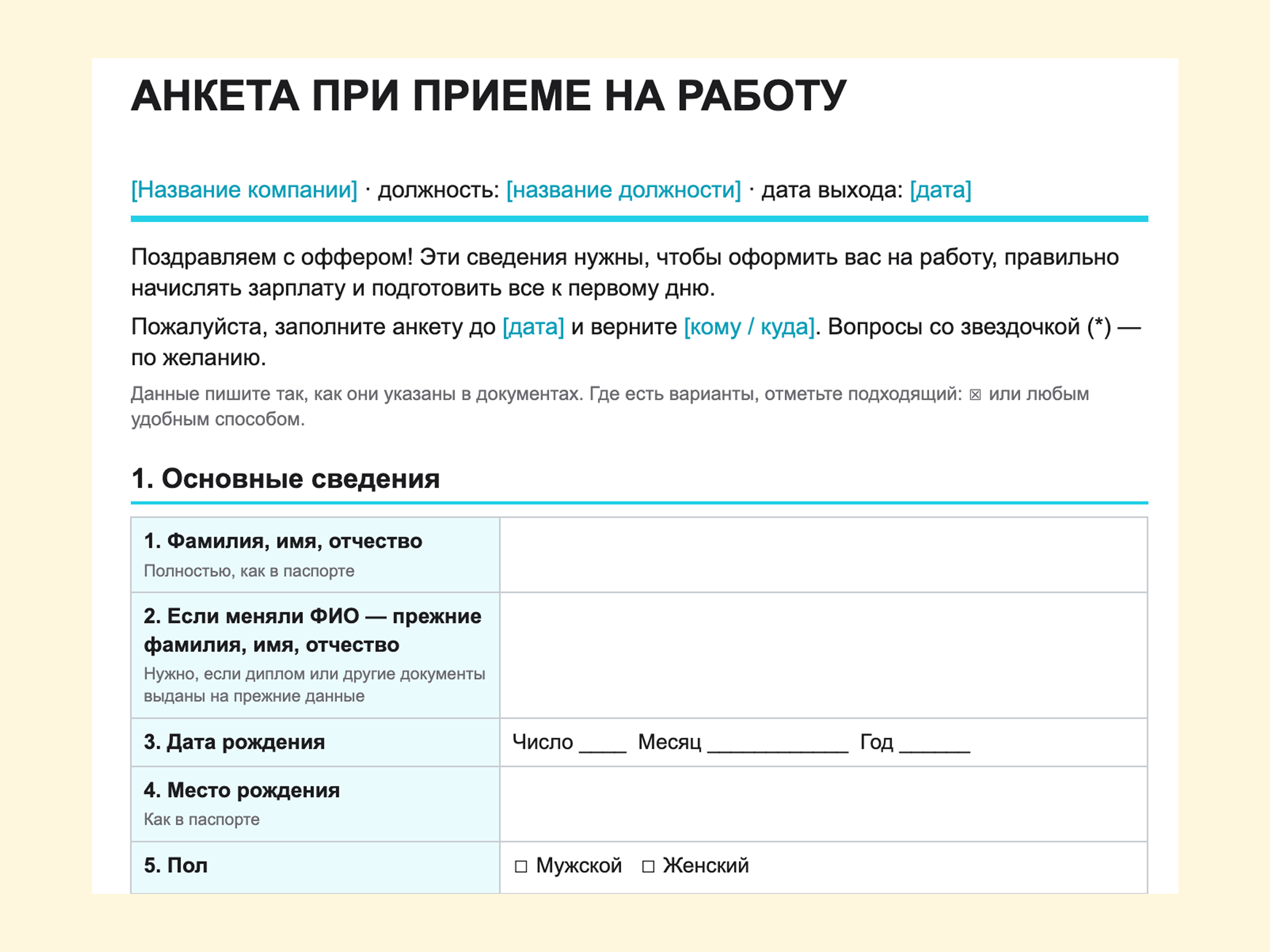This screenshot has height=952, width=1270.
Task: Click the [дата] placeholder after дата выхода
Action: tap(940, 190)
